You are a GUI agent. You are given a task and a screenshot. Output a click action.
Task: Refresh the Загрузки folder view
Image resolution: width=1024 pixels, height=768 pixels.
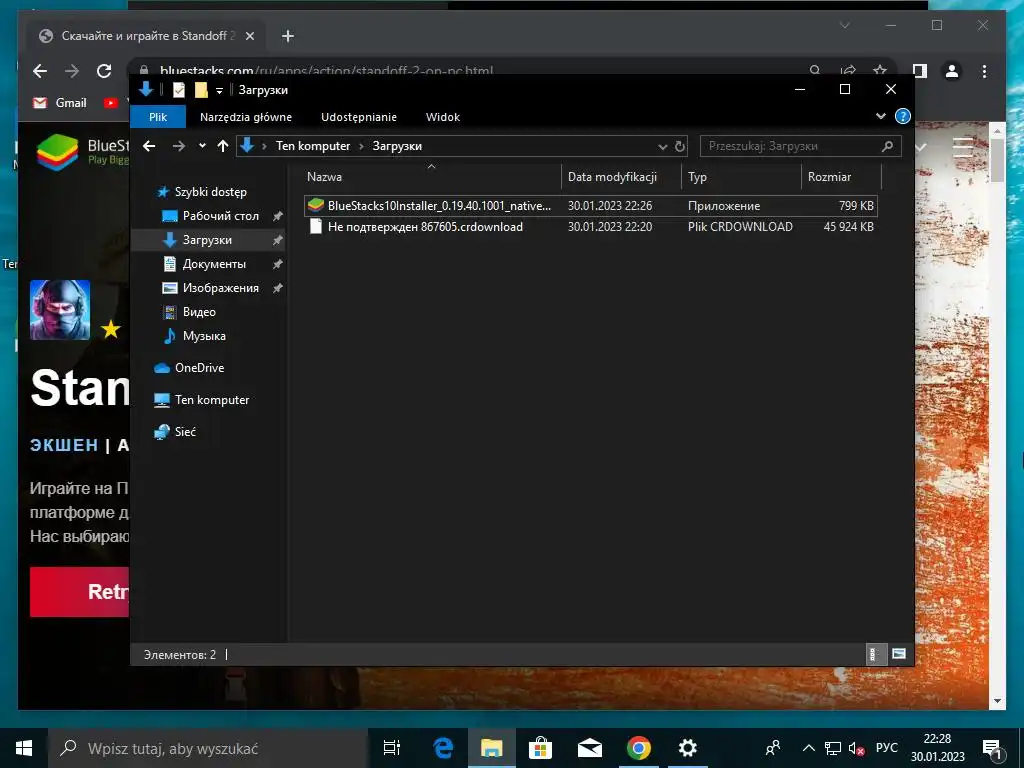[680, 146]
